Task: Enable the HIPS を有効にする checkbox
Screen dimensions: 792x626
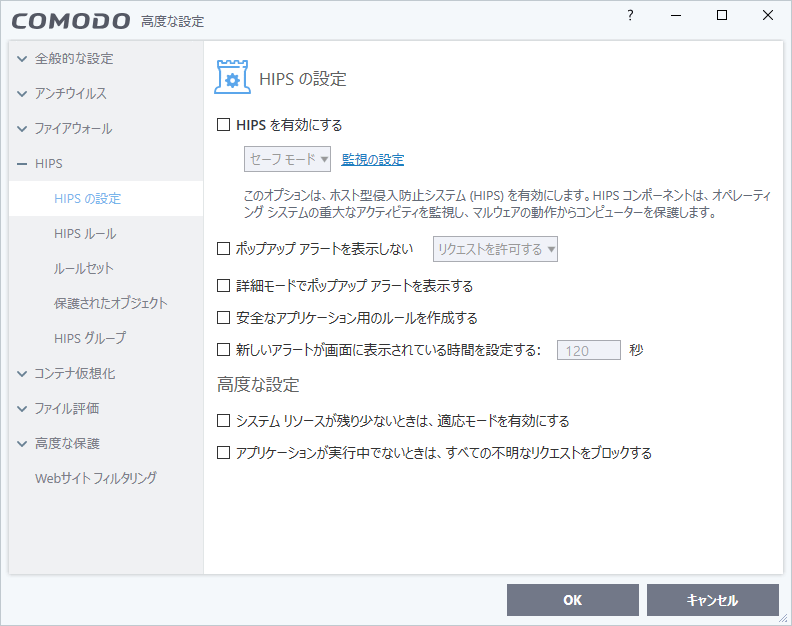Action: pos(224,126)
